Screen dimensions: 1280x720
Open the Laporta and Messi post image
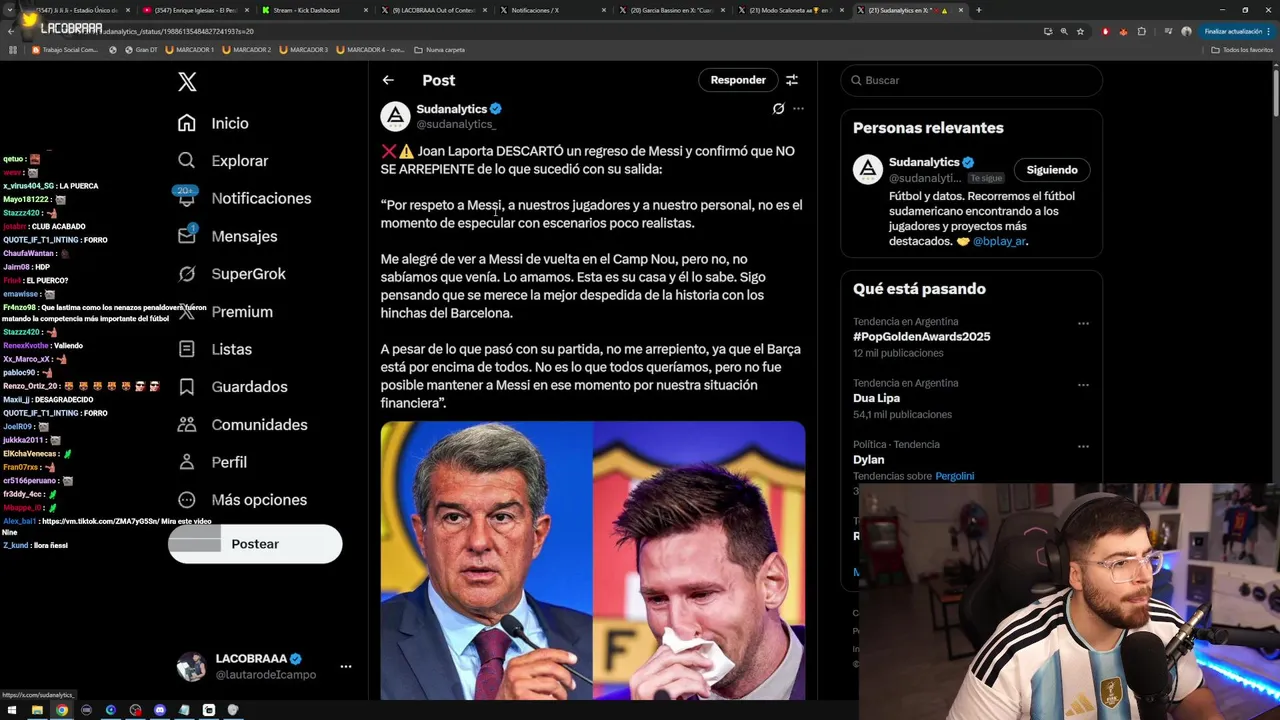(592, 560)
